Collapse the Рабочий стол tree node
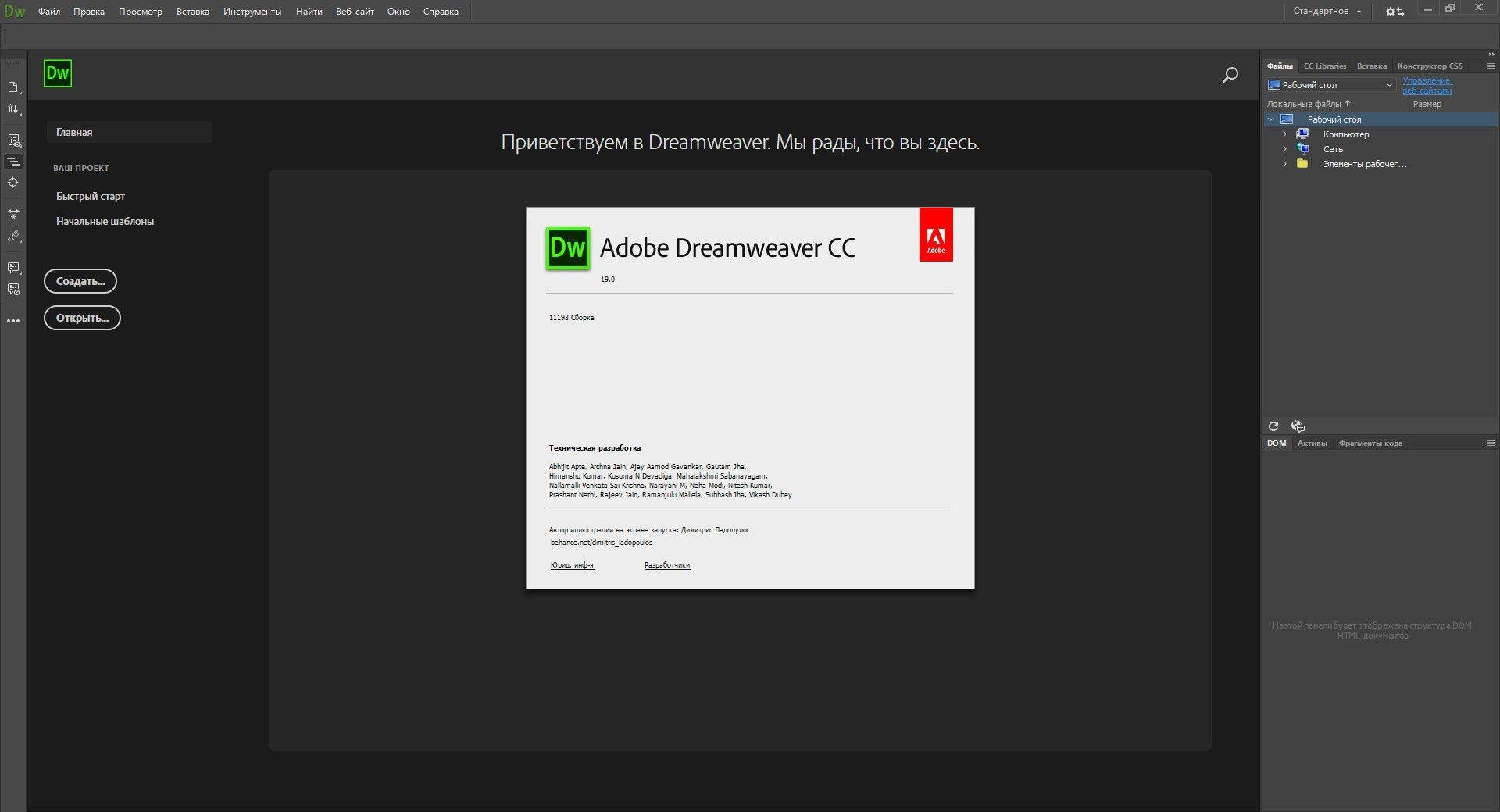This screenshot has height=812, width=1500. pos(1271,119)
